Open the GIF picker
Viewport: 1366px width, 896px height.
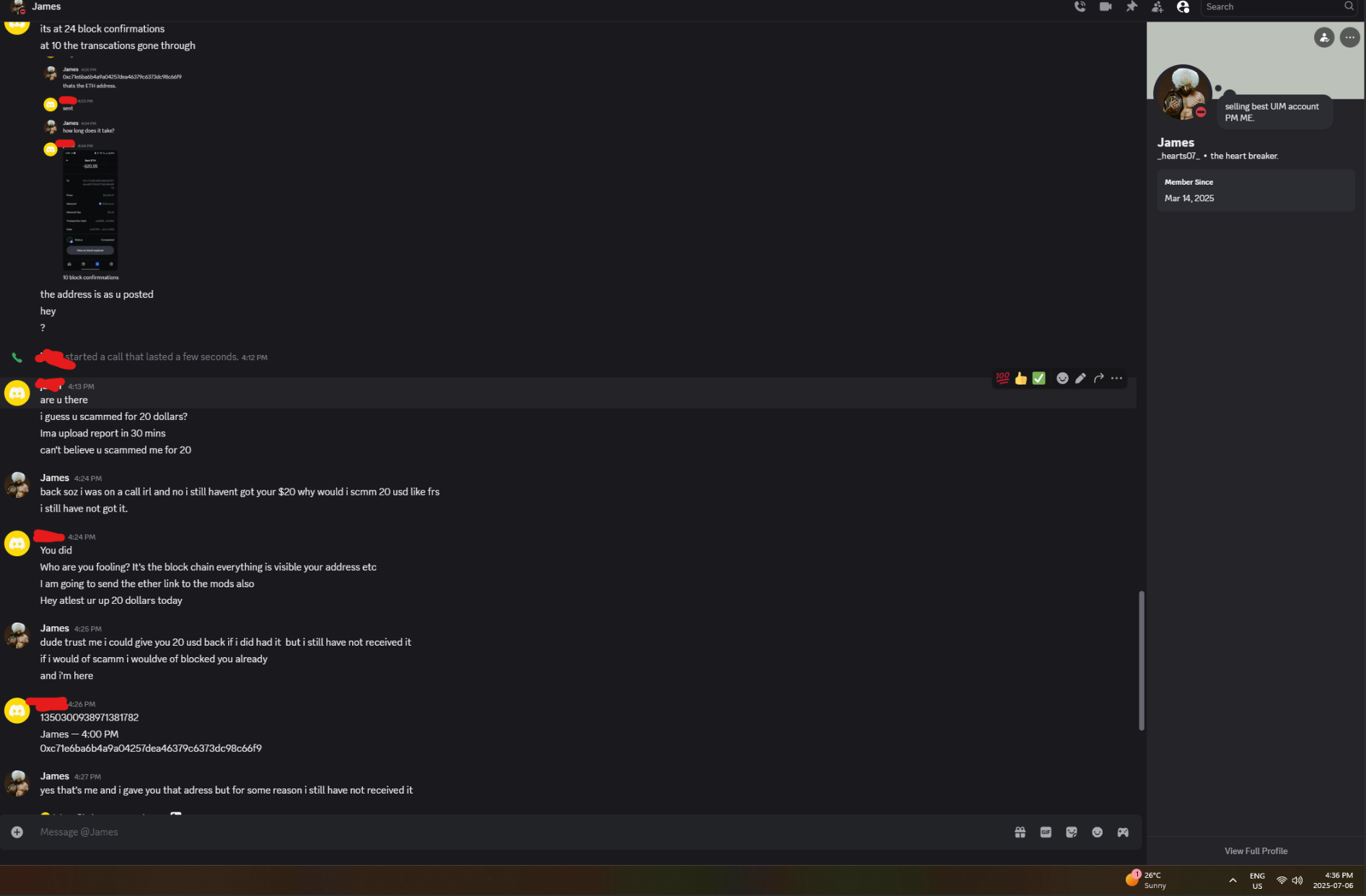(1046, 832)
